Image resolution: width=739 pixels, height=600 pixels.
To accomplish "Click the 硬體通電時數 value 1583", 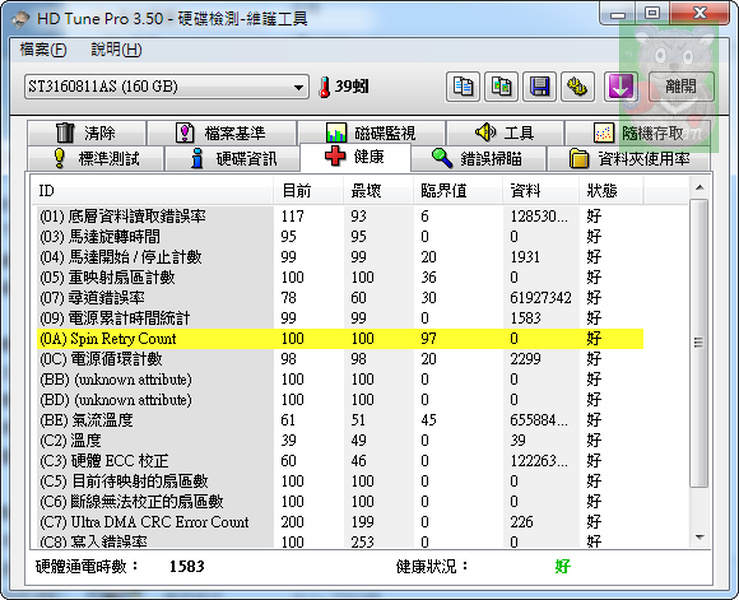I will 187,566.
